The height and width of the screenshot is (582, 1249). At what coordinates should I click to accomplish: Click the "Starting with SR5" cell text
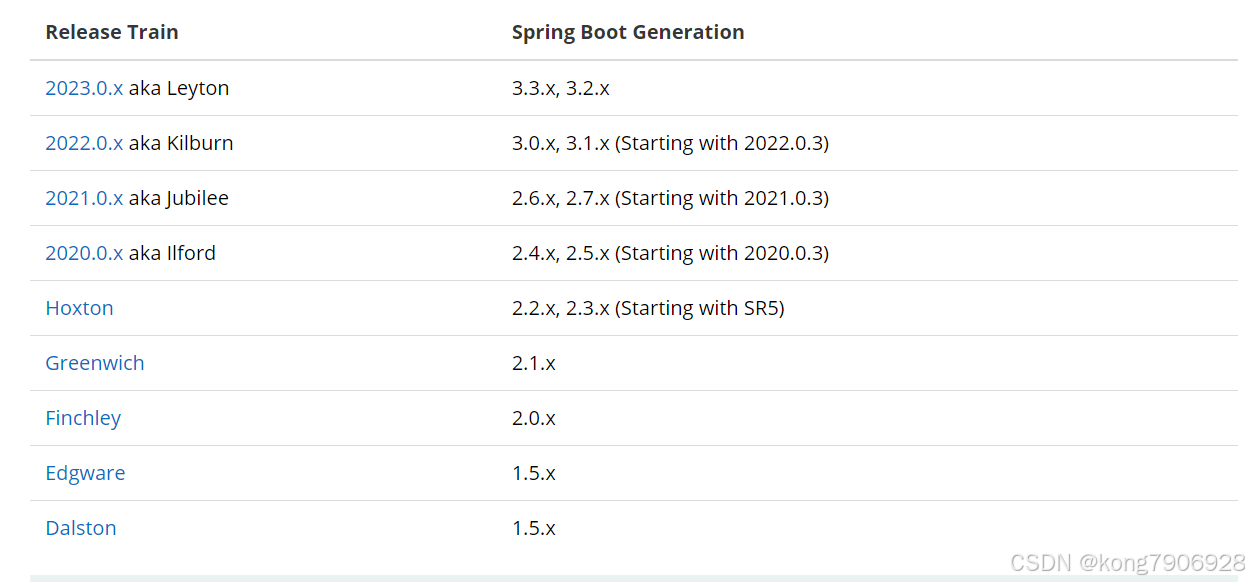click(700, 308)
